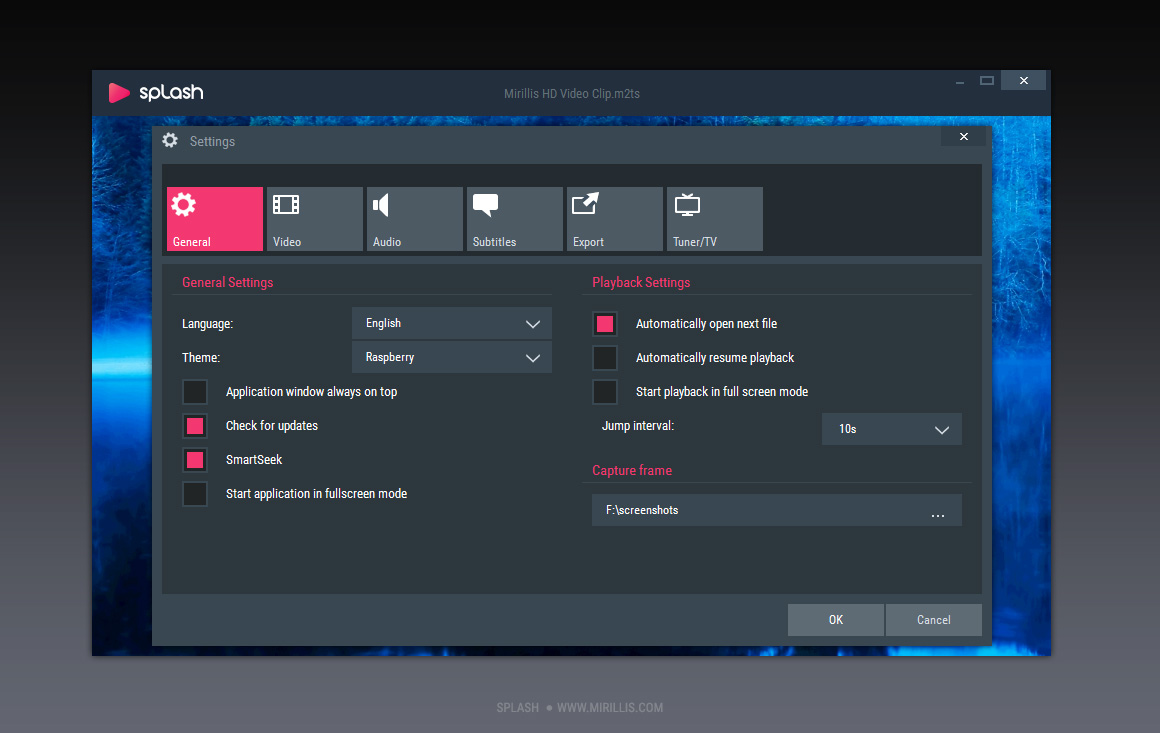Open the Subtitles speech bubble icon
Screen dimensions: 1160x733
[485, 206]
